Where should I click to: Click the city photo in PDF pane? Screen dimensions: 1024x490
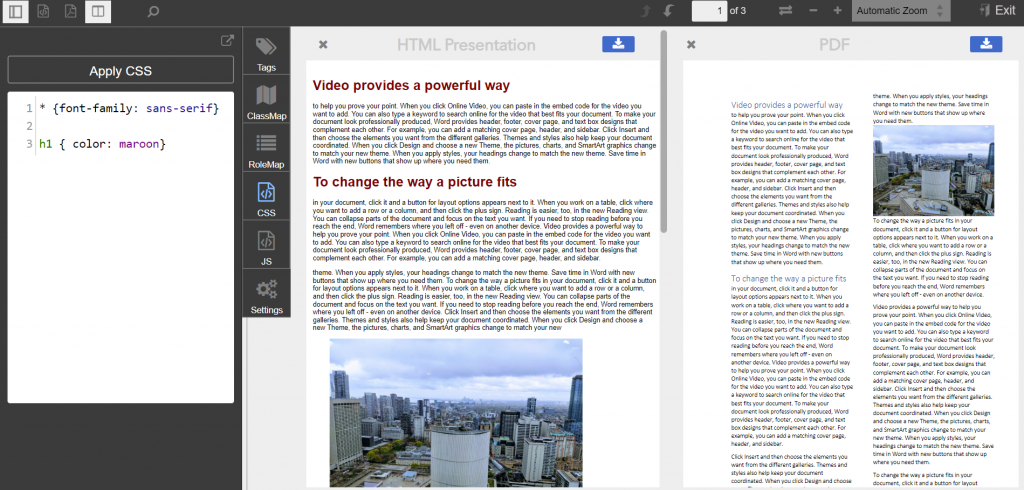point(933,171)
